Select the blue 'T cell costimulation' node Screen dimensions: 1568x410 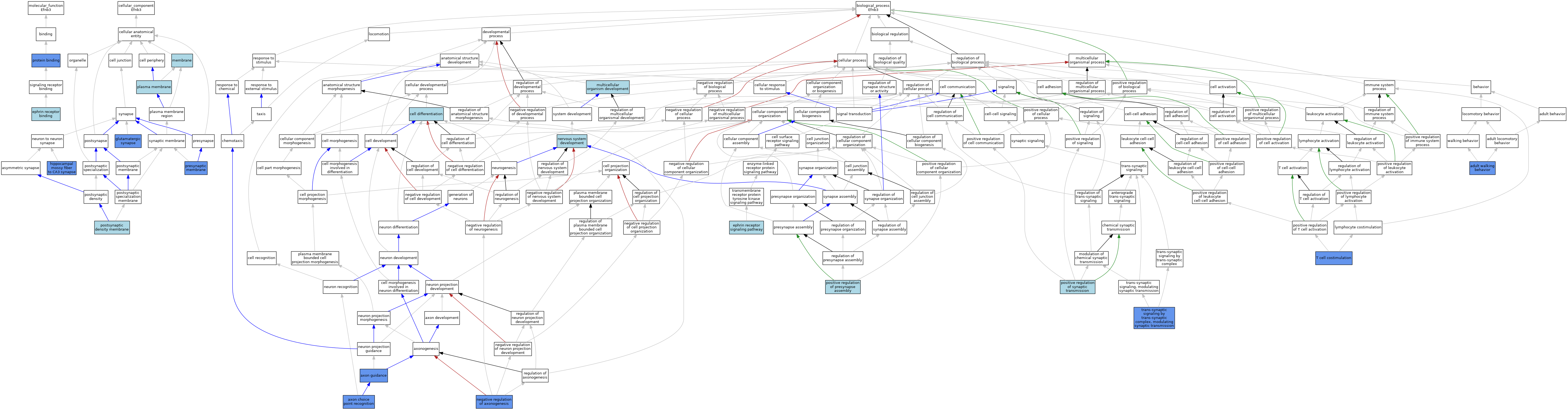coord(1334,258)
